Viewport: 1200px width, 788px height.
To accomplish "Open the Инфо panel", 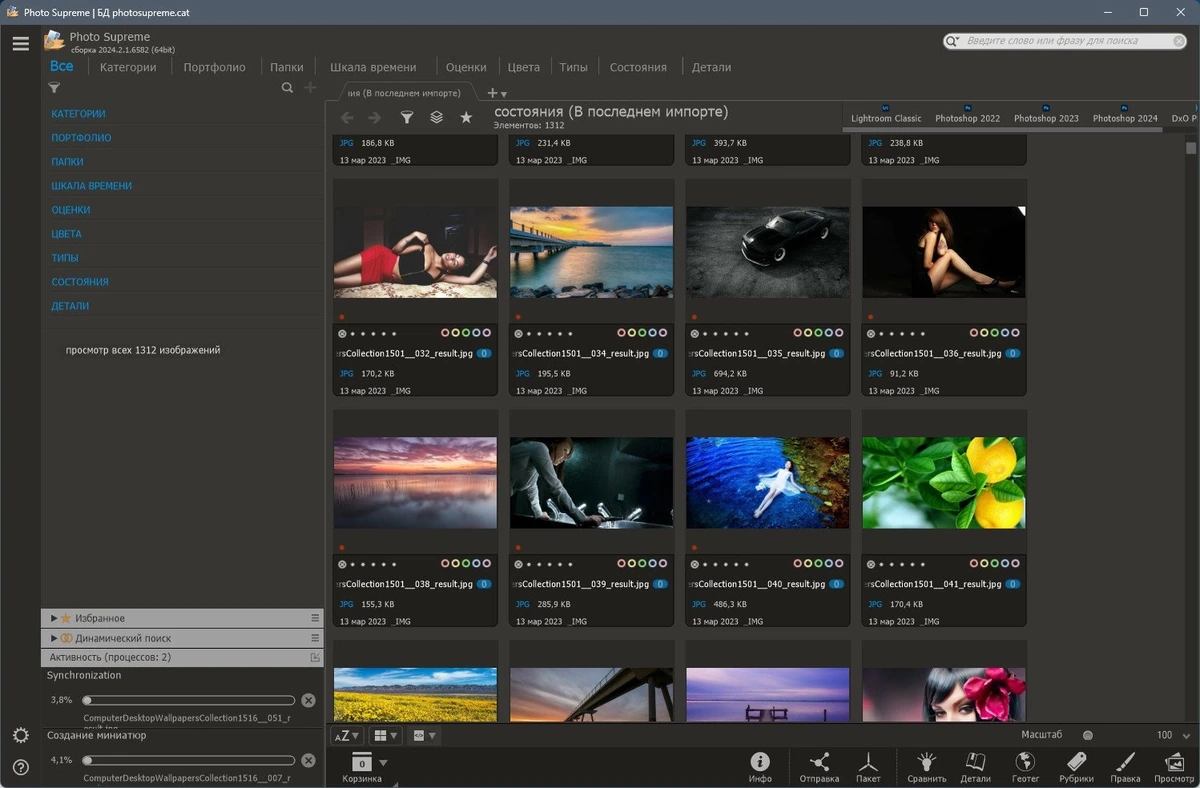I will [x=760, y=767].
